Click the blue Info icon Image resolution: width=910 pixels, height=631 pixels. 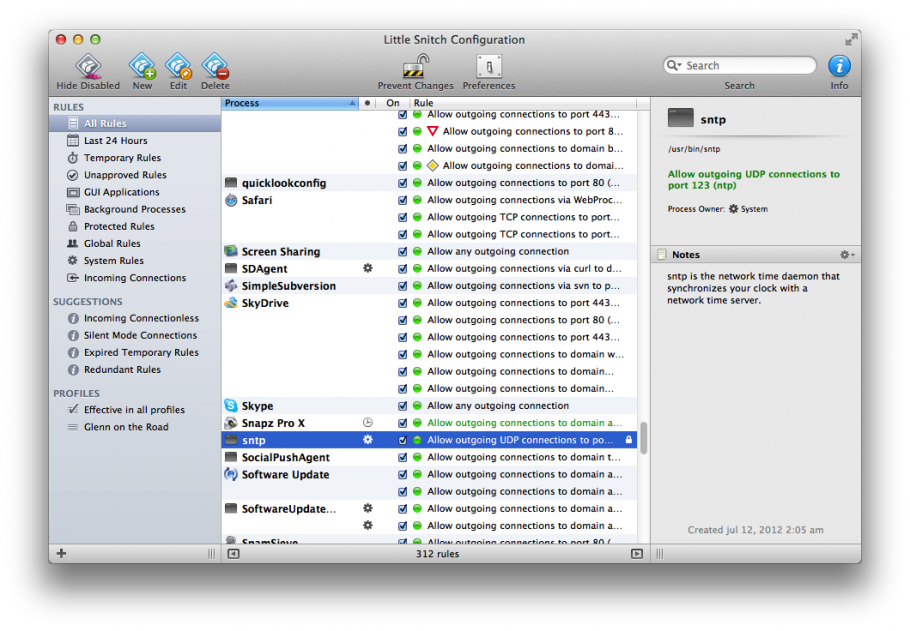coord(839,66)
